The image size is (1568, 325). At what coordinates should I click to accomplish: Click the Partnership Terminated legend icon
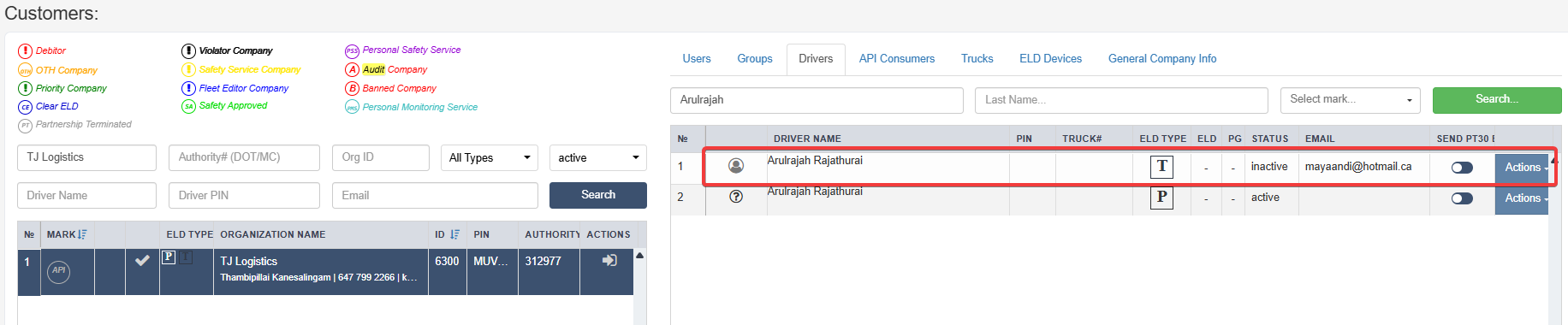pos(25,125)
